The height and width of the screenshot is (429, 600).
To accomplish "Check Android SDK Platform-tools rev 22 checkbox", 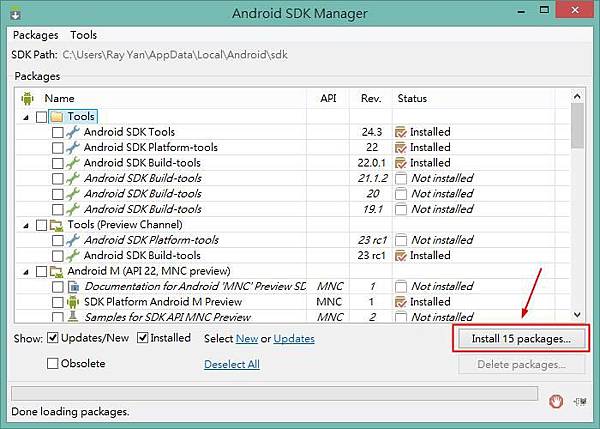I will tap(58, 148).
